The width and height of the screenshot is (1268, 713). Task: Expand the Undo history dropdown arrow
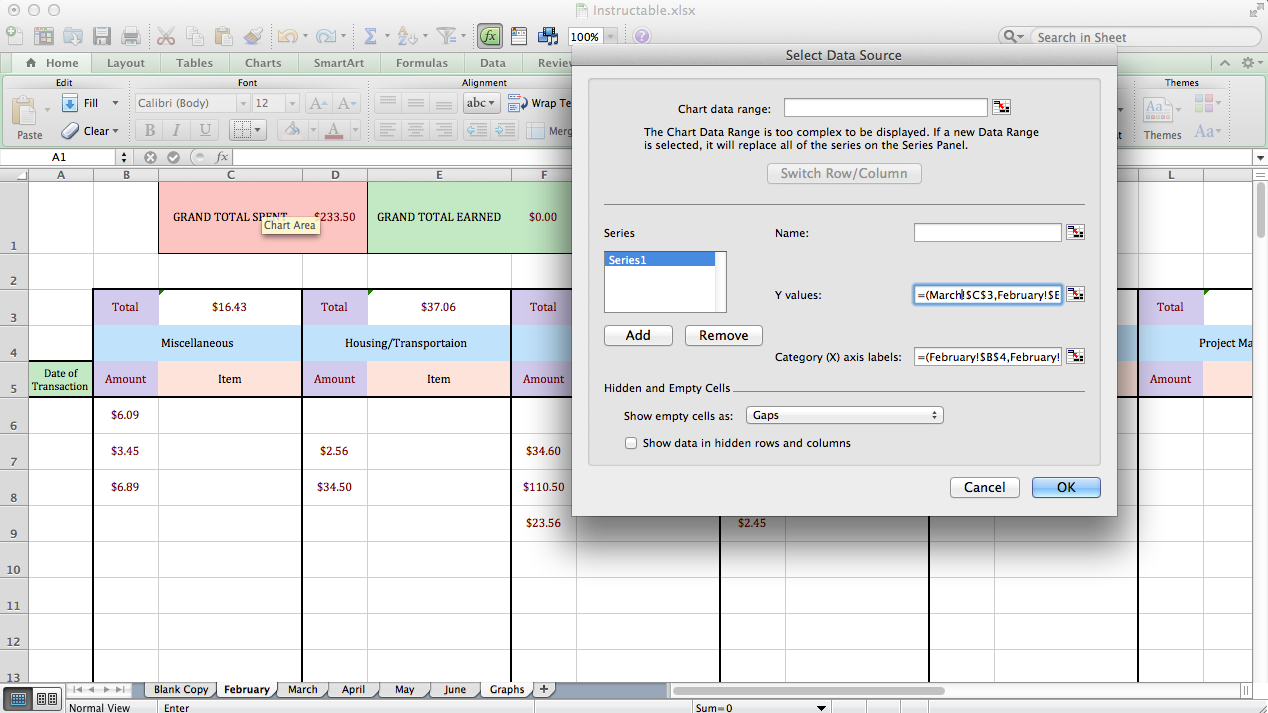(x=305, y=35)
